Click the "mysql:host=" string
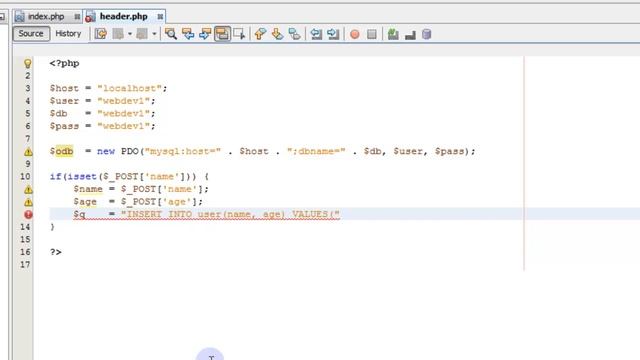The height and width of the screenshot is (360, 640). pyautogui.click(x=183, y=151)
